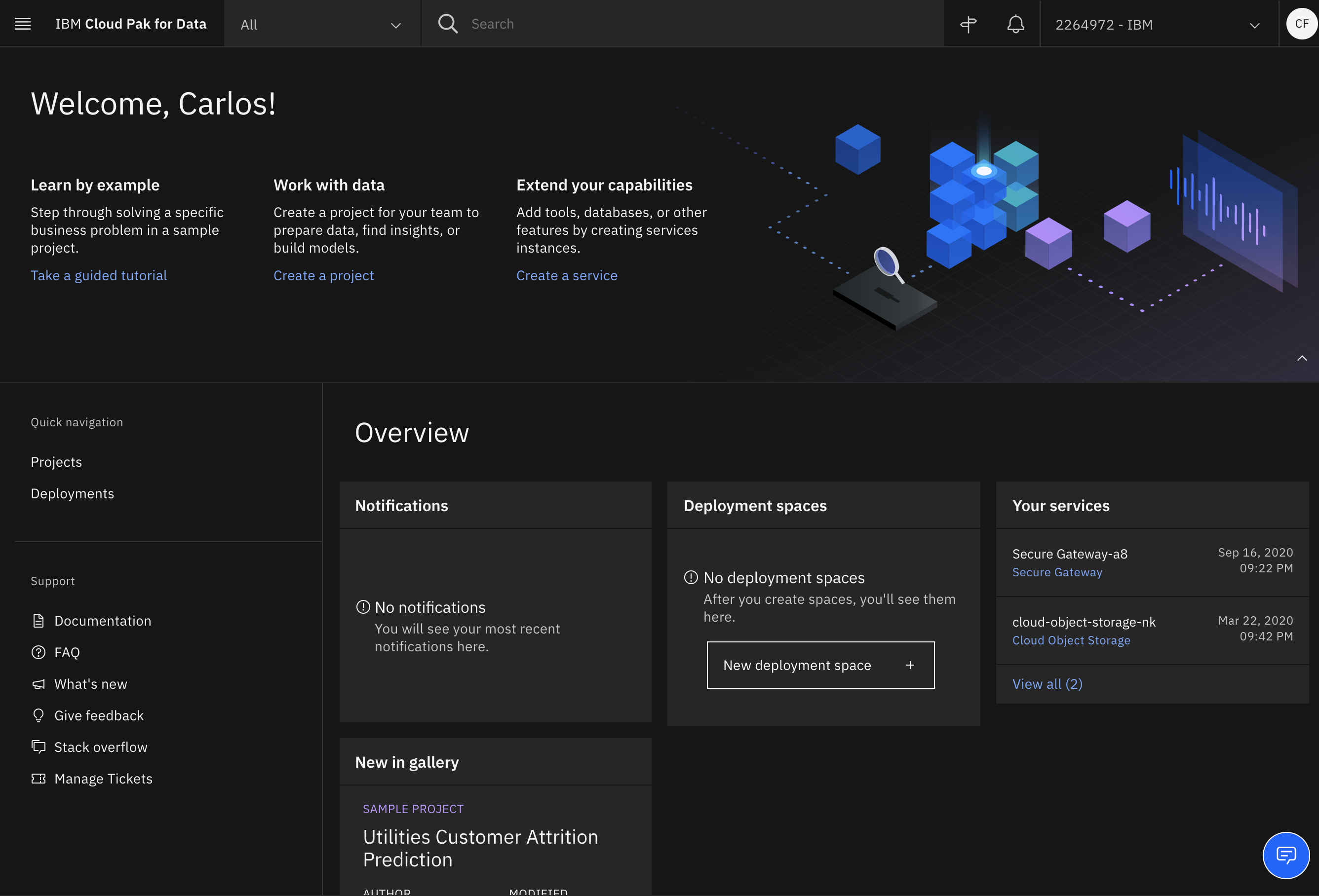Click View all (2) services

pyautogui.click(x=1047, y=684)
